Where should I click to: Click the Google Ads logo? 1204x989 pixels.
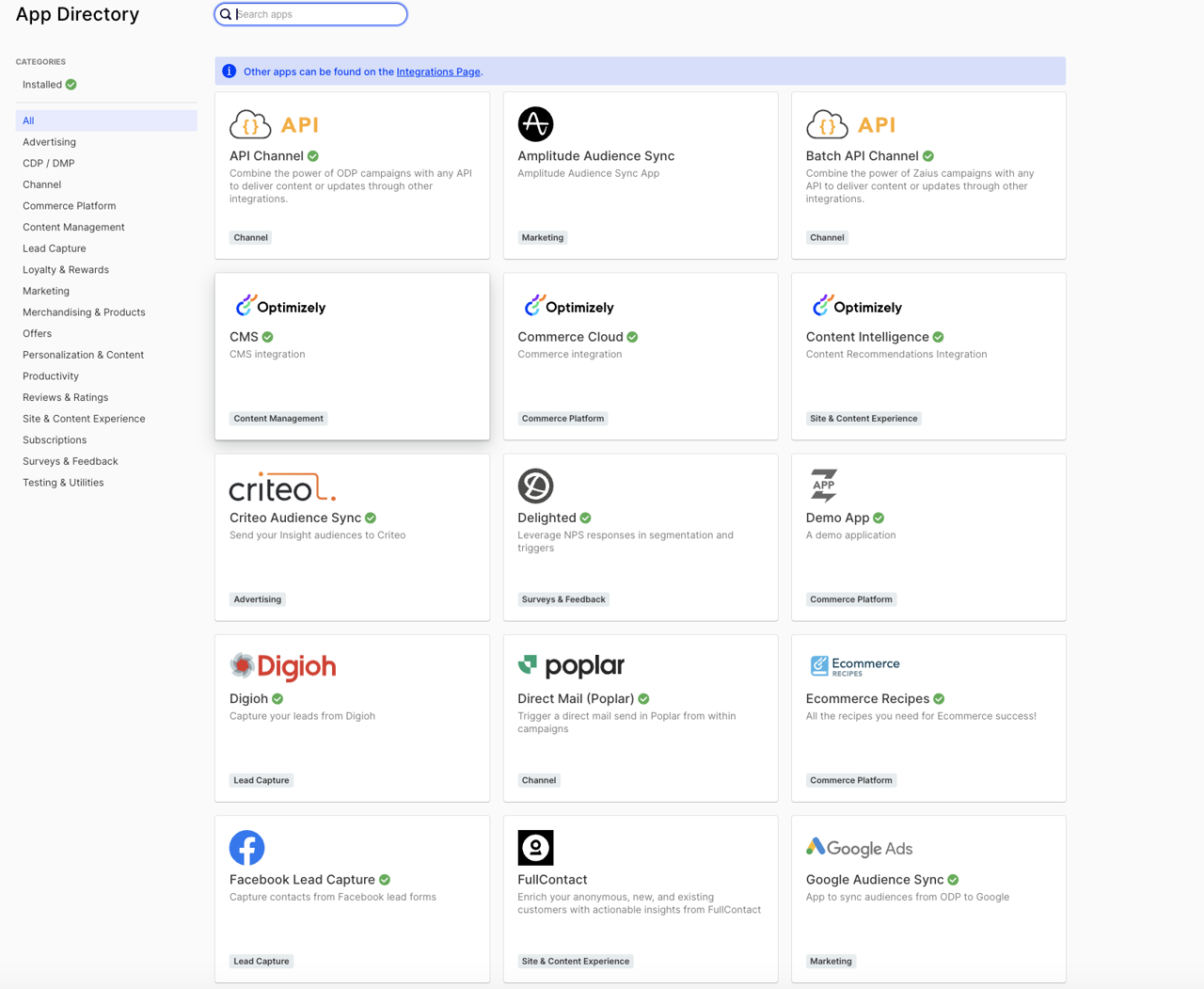(859, 848)
